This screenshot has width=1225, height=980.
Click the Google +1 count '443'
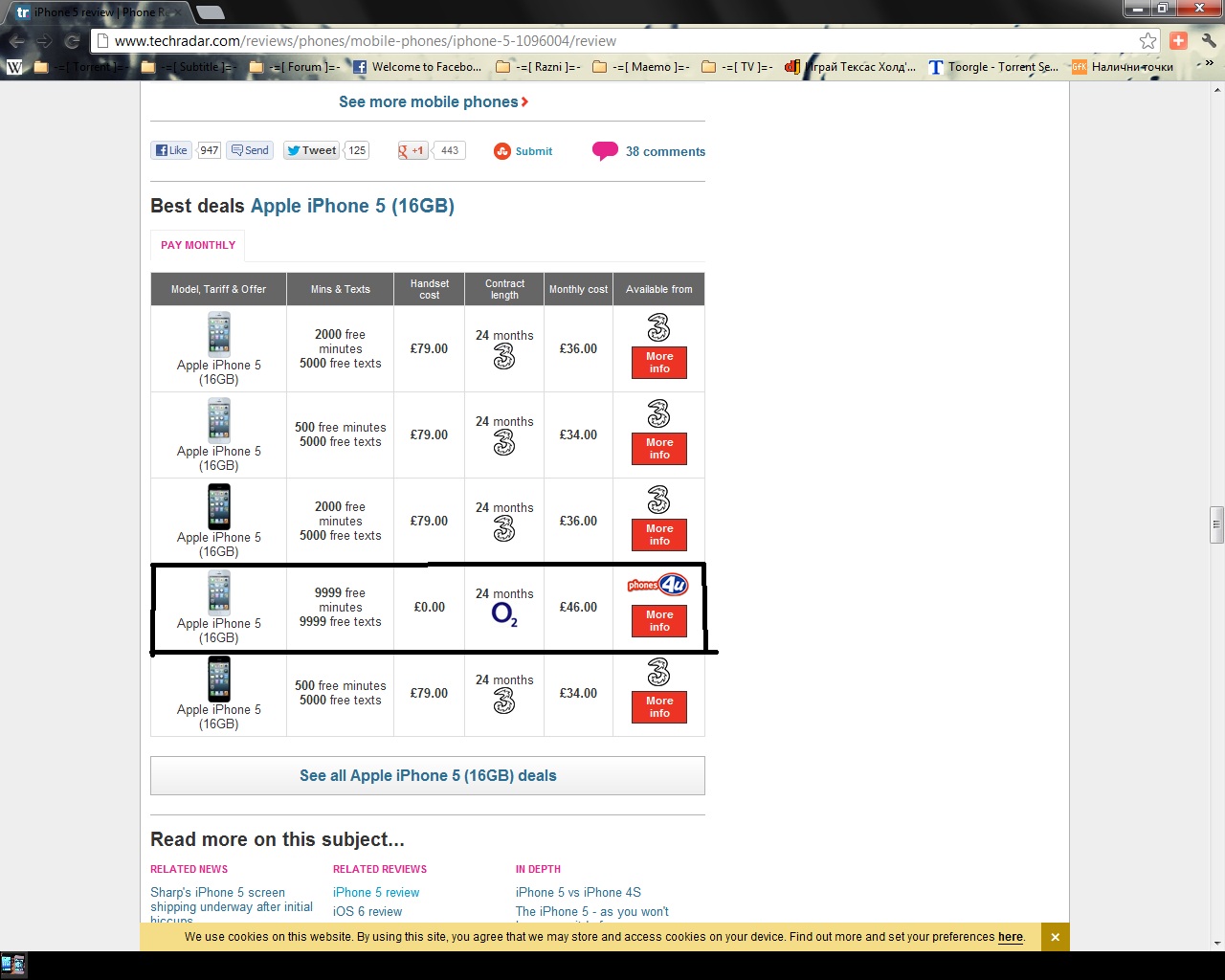point(450,150)
